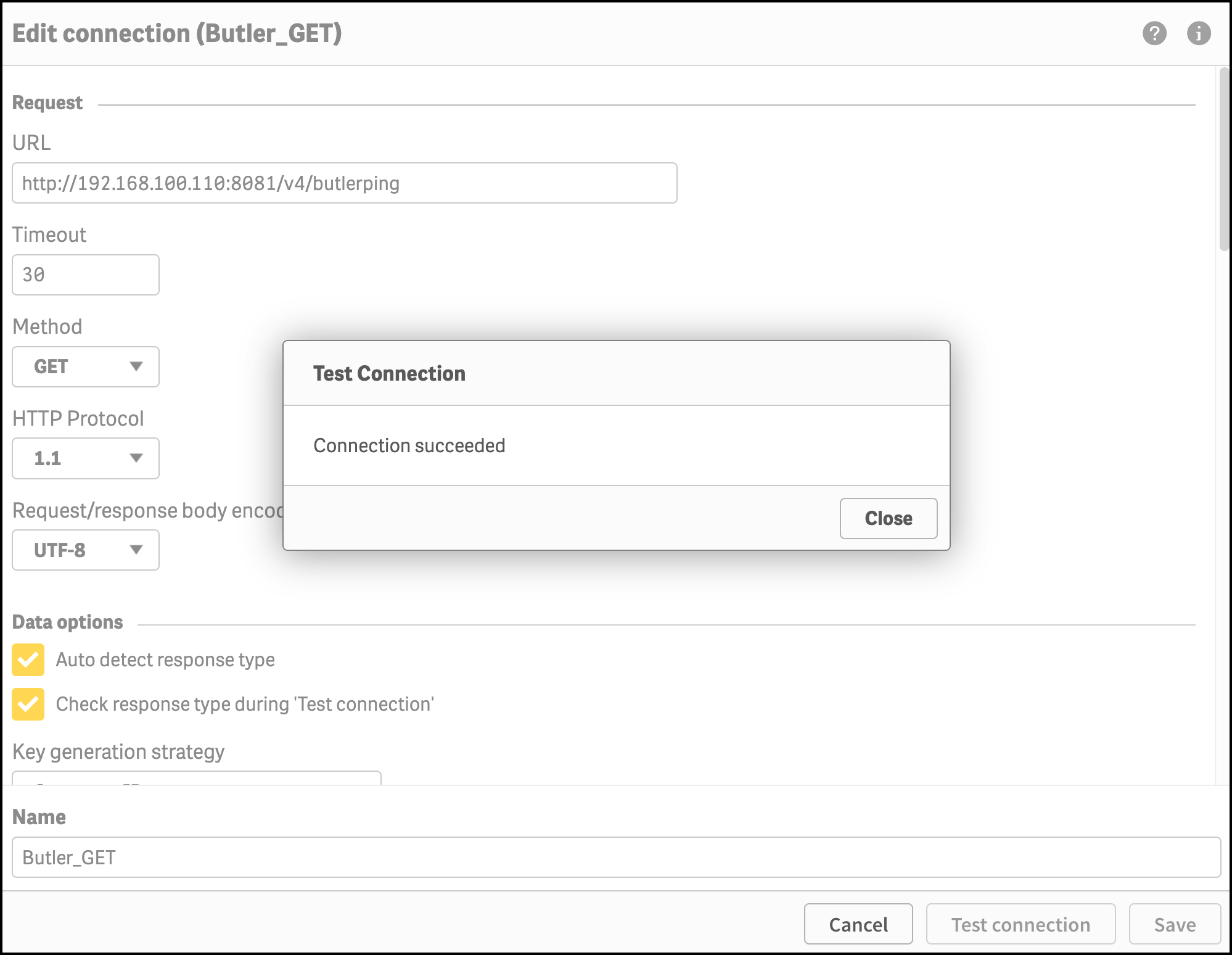Click the question mark help icon

1154,33
